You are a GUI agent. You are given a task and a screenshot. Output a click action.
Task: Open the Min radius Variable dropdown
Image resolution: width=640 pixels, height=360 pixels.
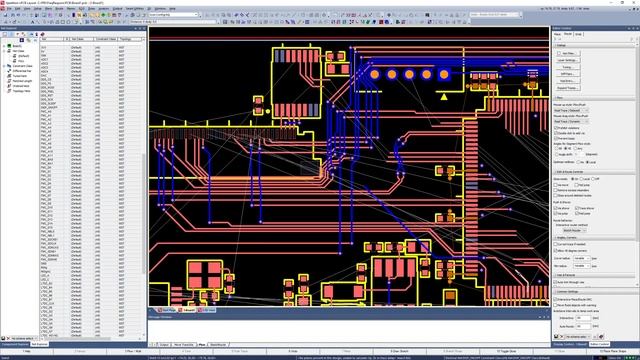(x=581, y=266)
